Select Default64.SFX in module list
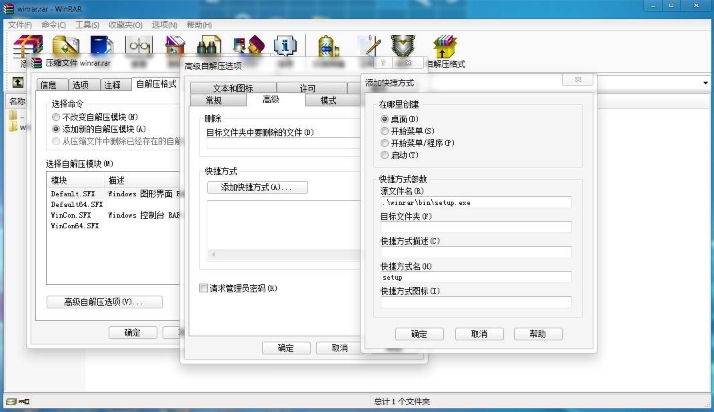Screen dimensions: 714x412 tap(76, 204)
